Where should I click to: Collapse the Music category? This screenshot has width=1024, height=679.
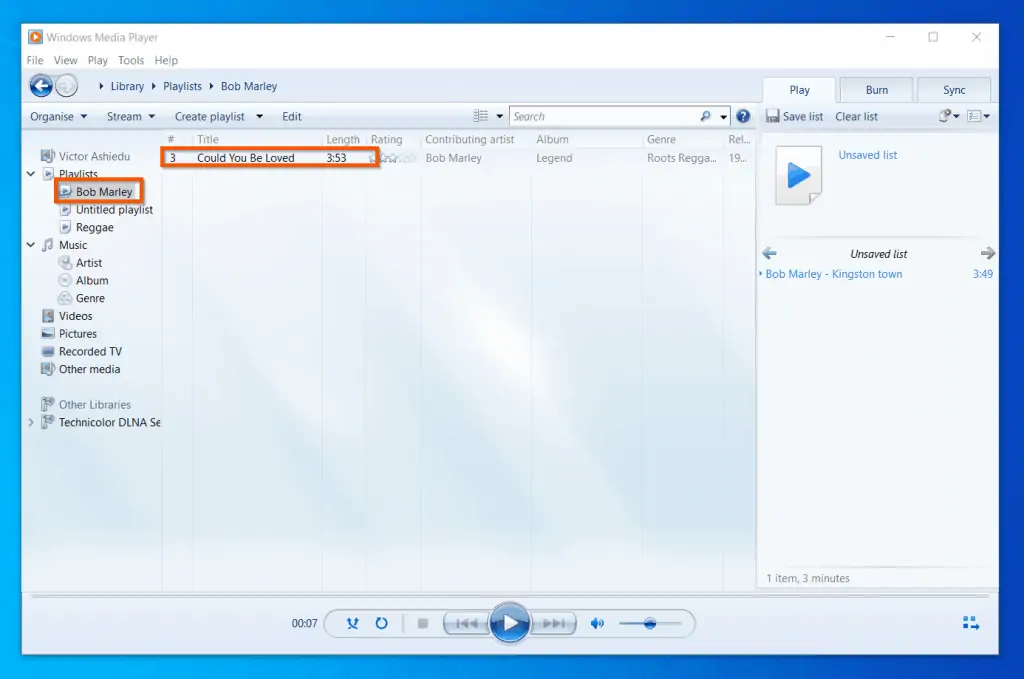[31, 245]
